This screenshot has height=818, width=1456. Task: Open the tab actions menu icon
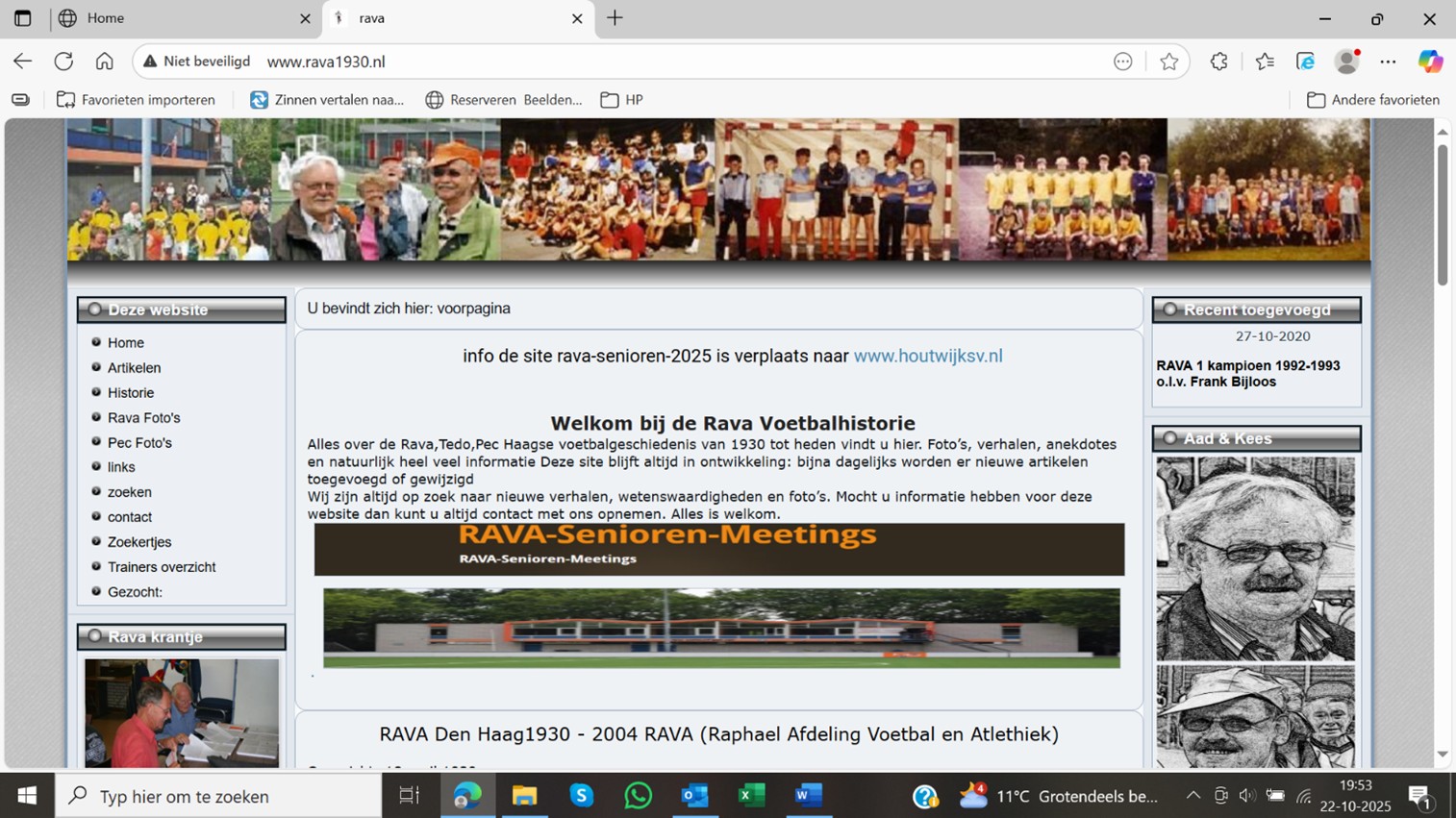22,18
